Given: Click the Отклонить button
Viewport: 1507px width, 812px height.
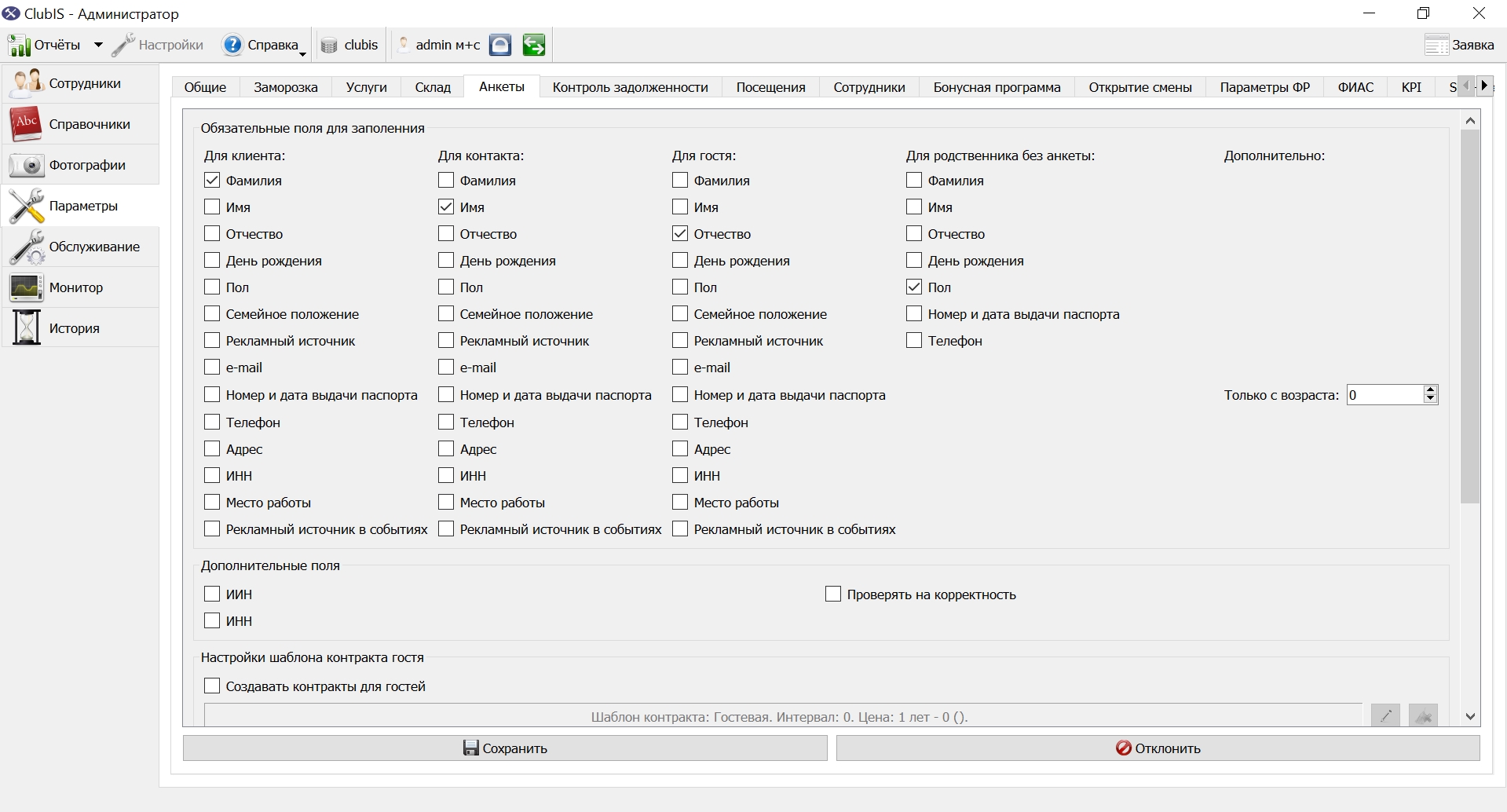Looking at the screenshot, I should pos(1158,748).
